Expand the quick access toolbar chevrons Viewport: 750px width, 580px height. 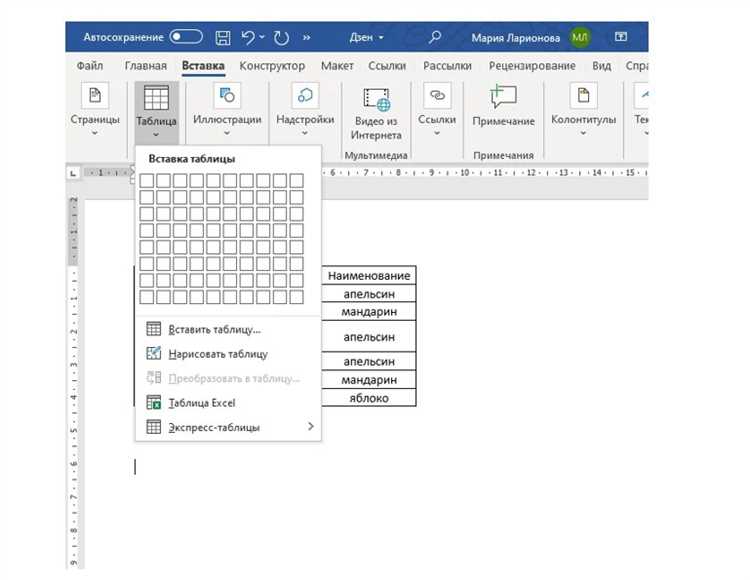point(307,37)
